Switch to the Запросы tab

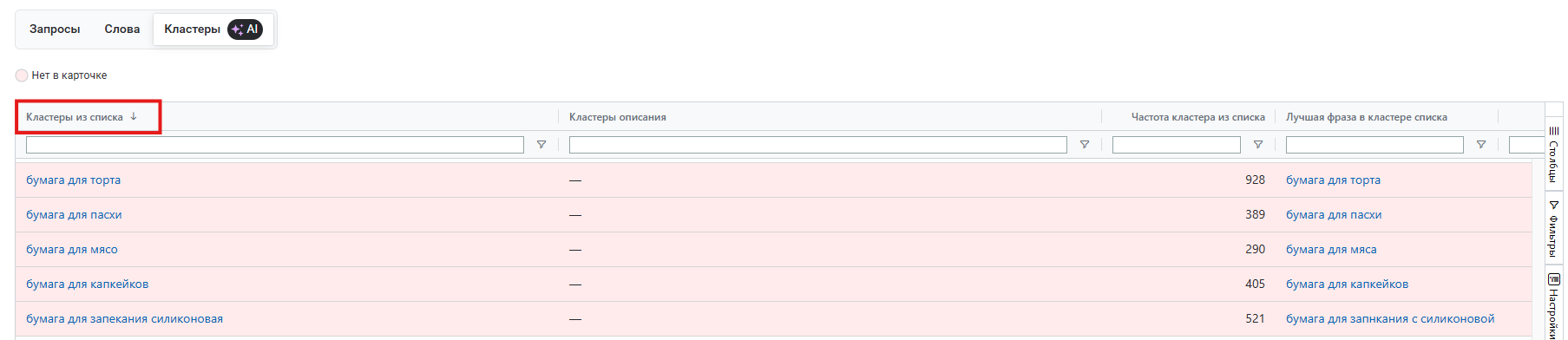(55, 29)
